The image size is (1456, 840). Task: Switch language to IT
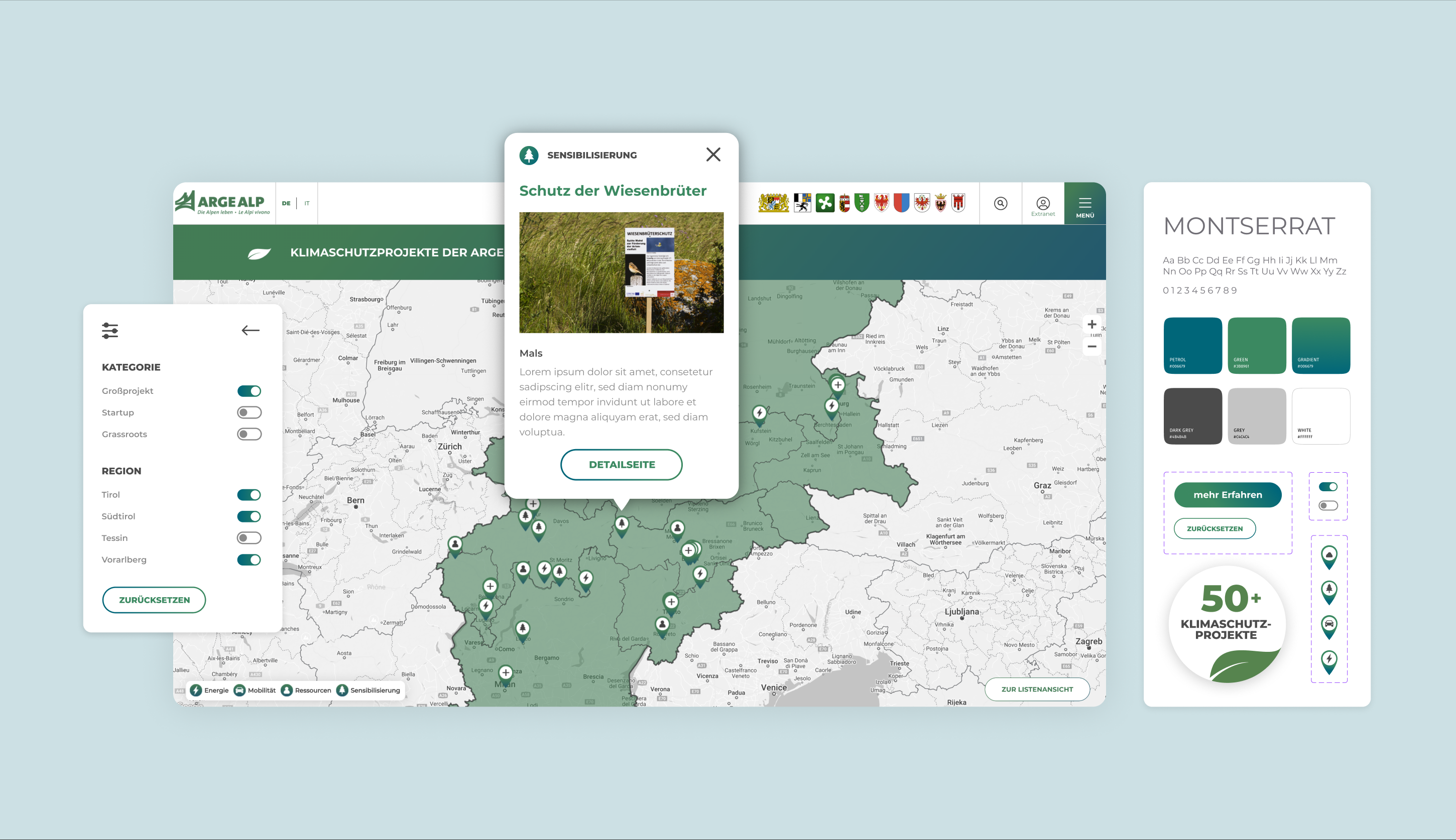pos(307,203)
